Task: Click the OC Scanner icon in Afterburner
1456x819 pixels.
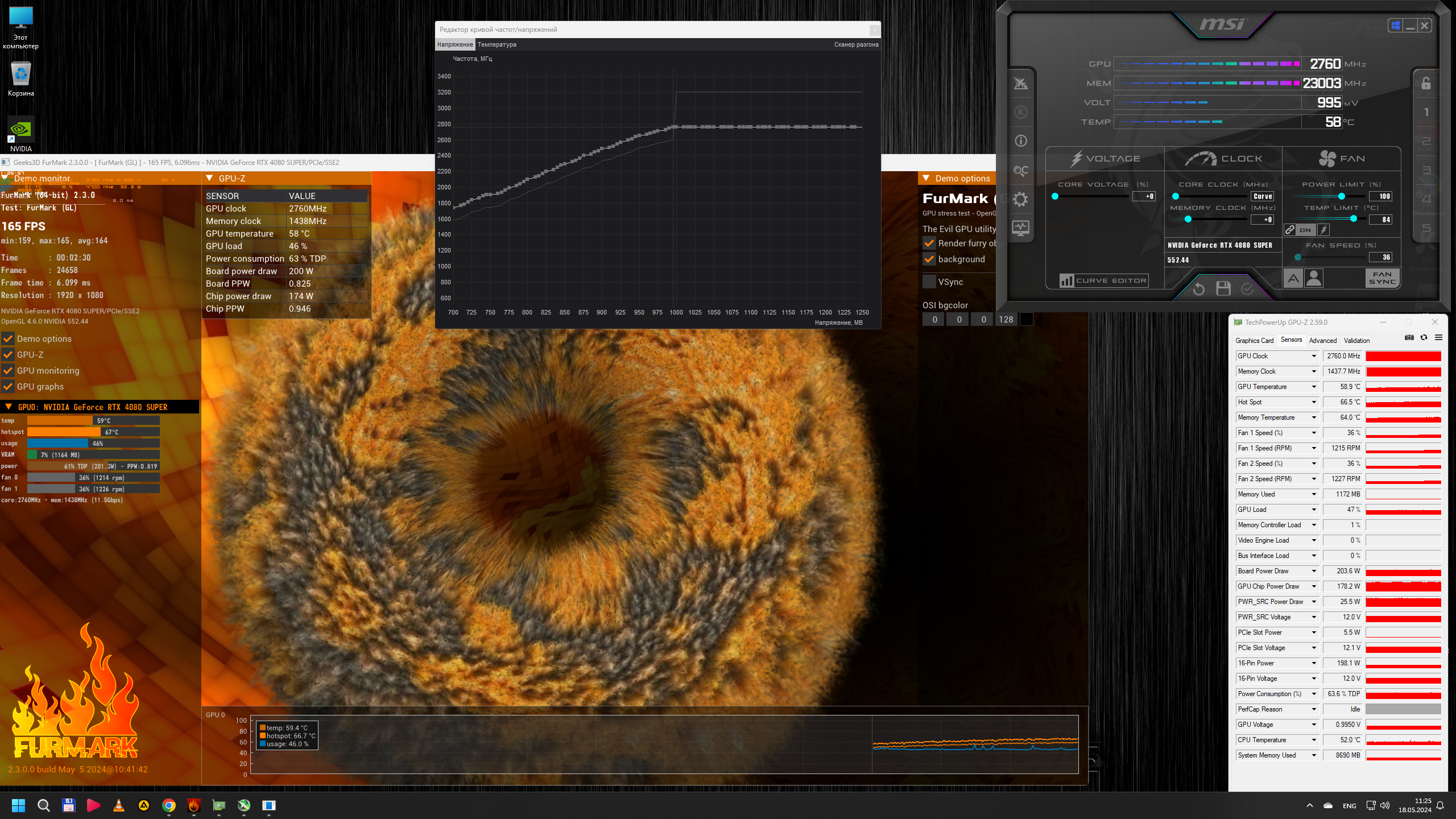Action: [x=1020, y=171]
